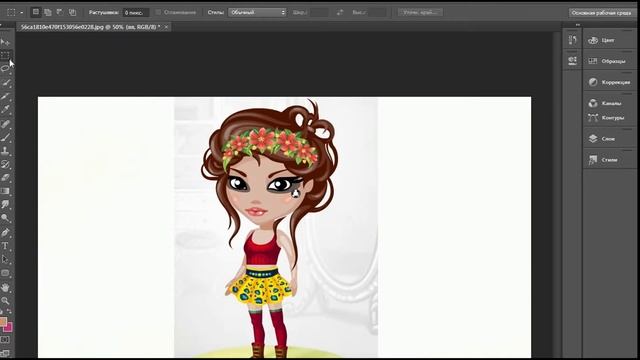Click the Уточн. край refine edge button
640x360 pixels.
[420, 12]
